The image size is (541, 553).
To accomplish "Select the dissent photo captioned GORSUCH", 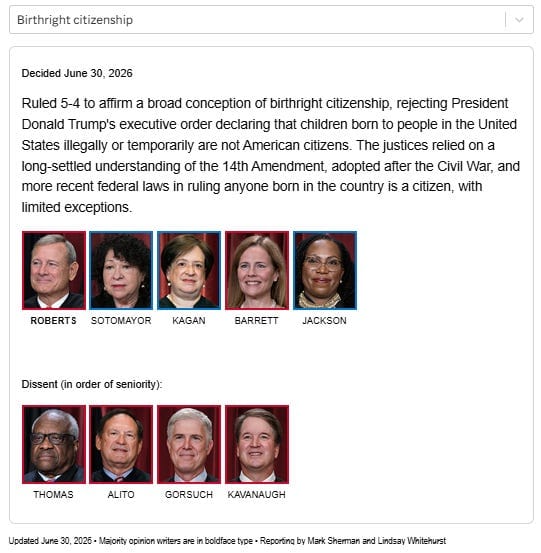I will [x=189, y=444].
